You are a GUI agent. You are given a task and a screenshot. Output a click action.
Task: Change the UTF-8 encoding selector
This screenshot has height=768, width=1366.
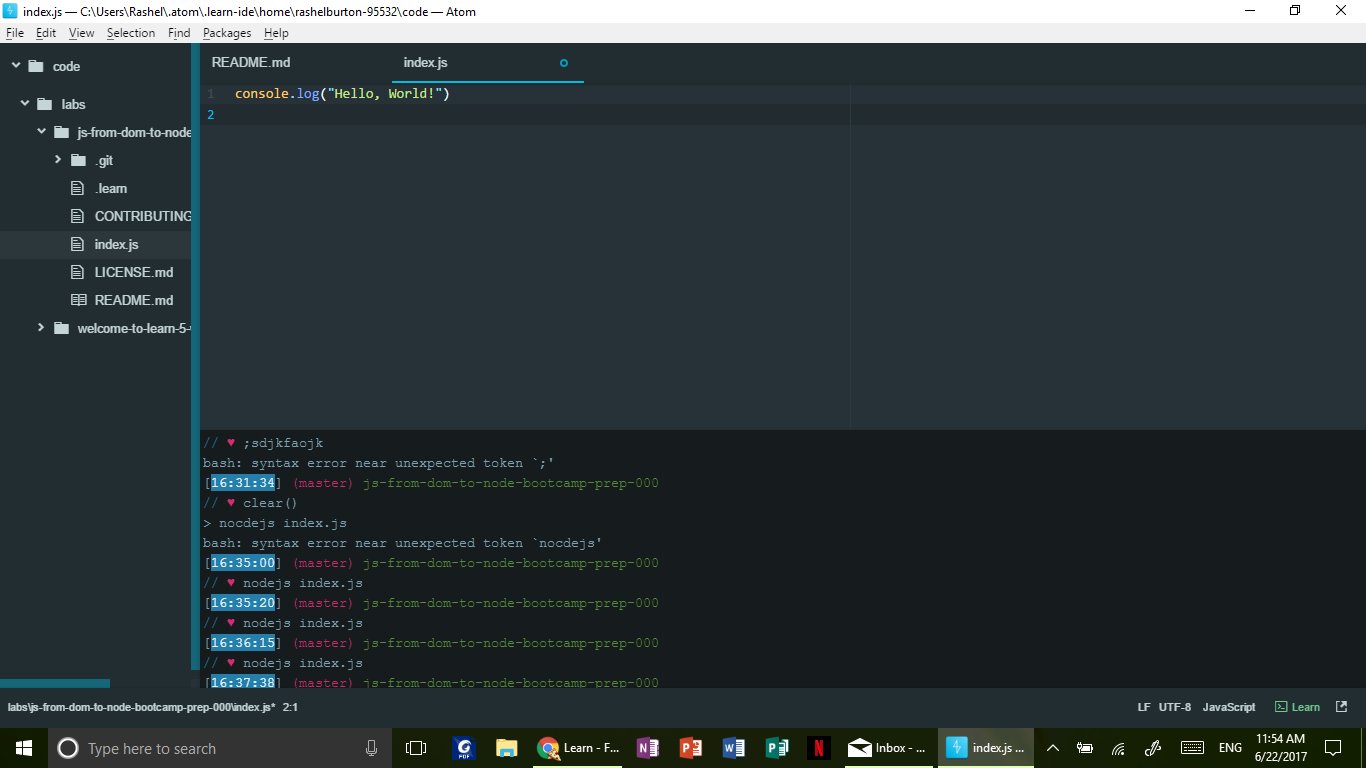1175,707
